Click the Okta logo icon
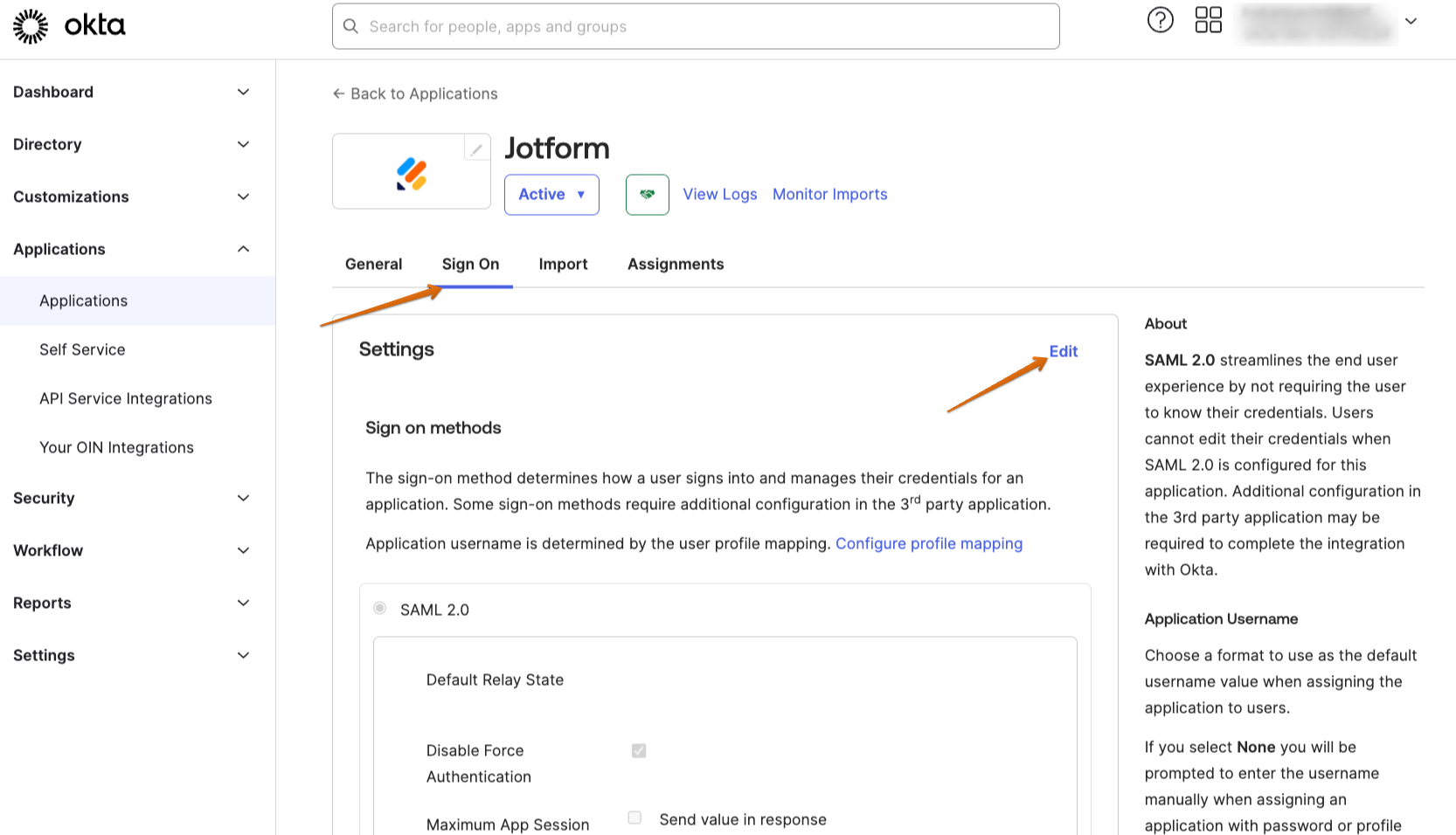Viewport: 1456px width, 835px height. tap(31, 26)
